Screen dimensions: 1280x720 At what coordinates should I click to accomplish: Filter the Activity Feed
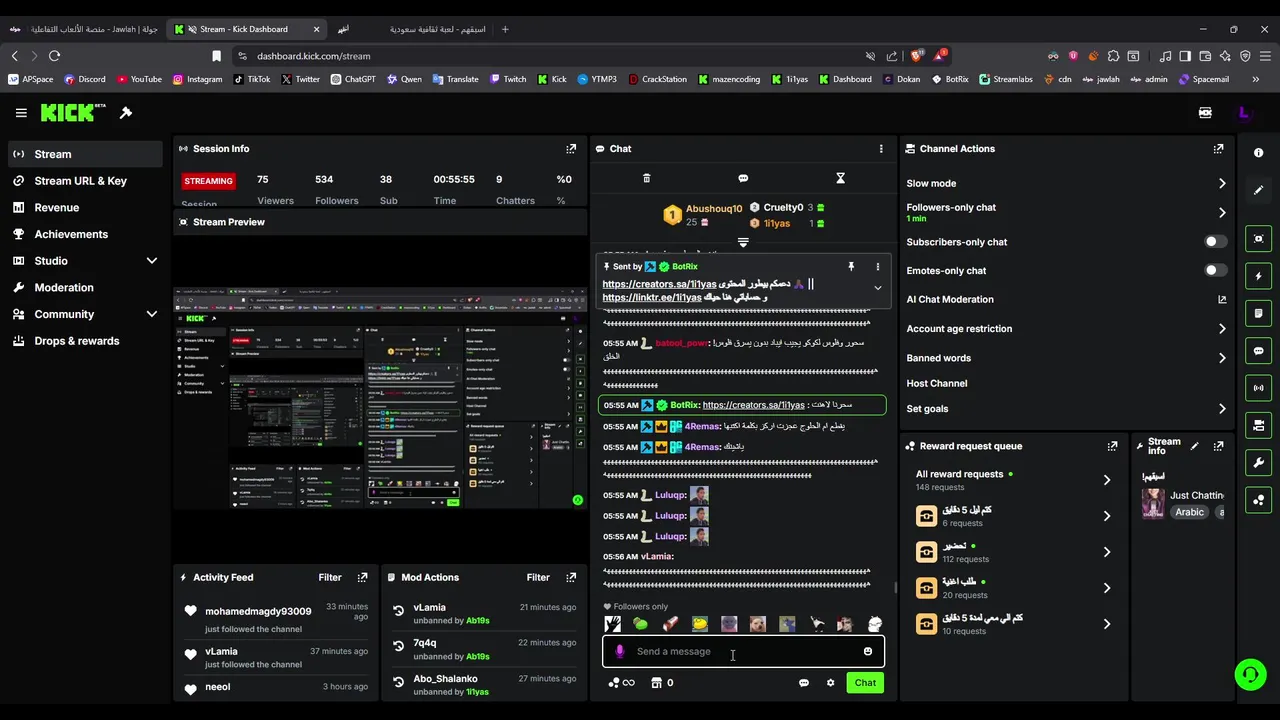(330, 577)
